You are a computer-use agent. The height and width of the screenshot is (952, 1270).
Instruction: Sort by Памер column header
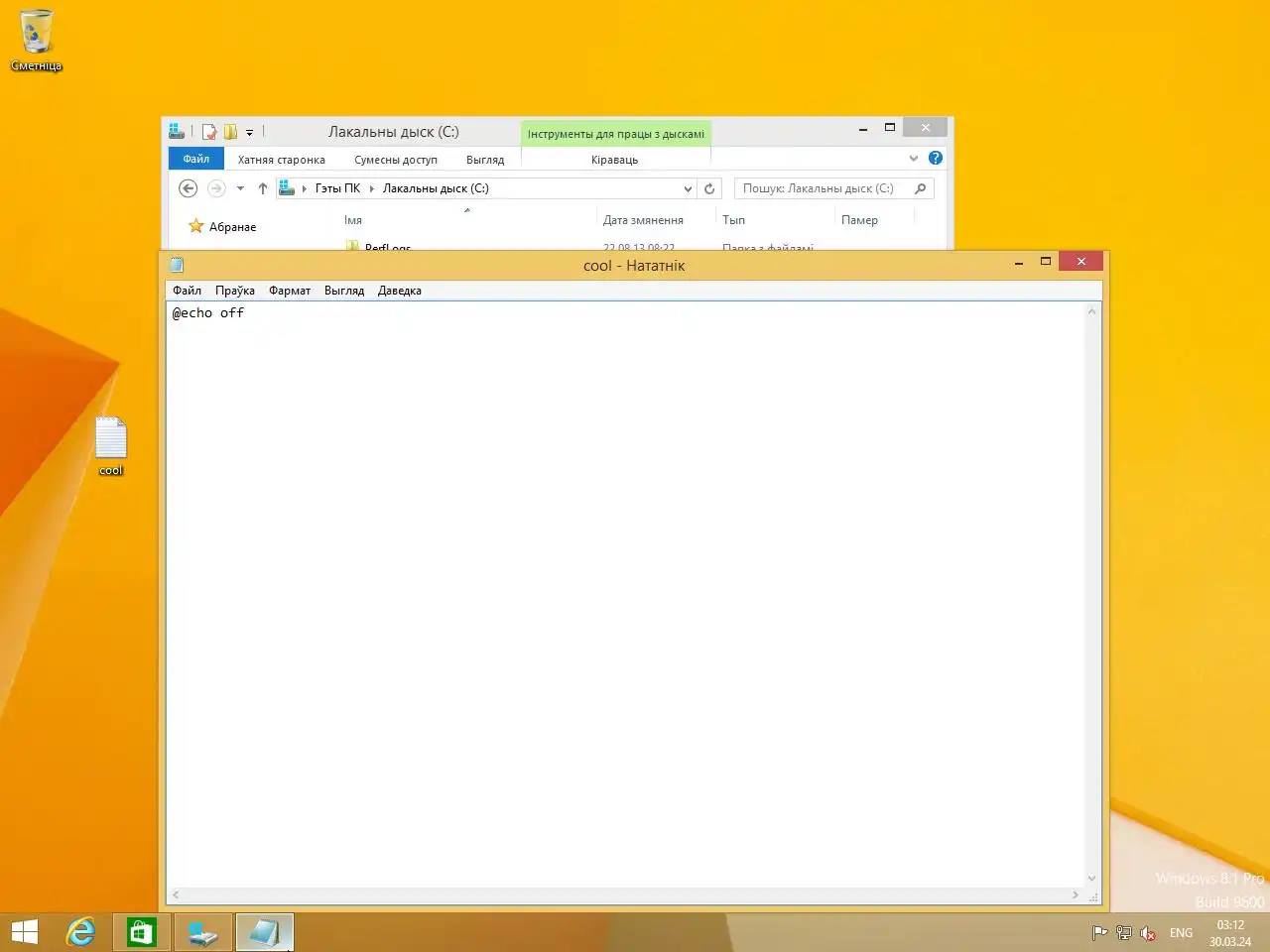[x=859, y=220]
